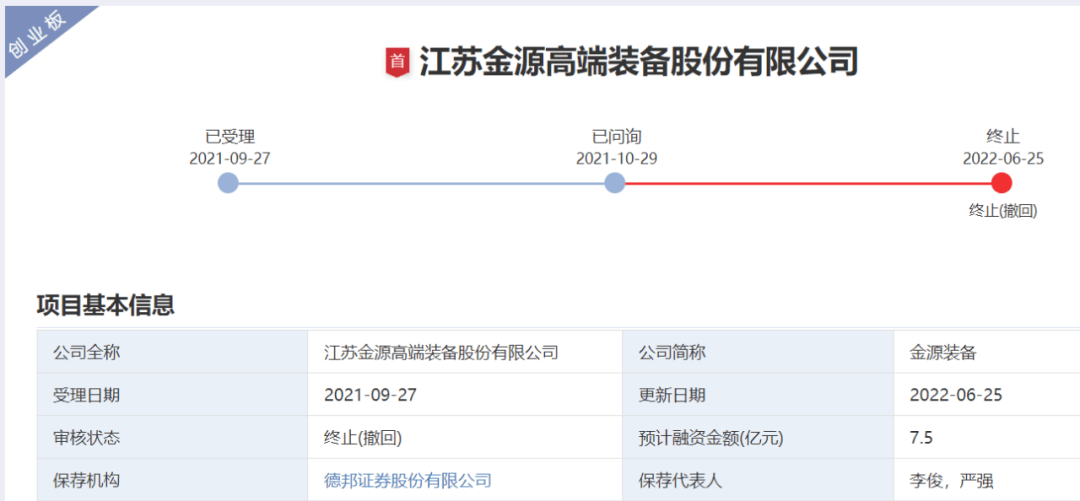The height and width of the screenshot is (501, 1080).
Task: Click the 2021-10-29 date under 已问询
Action: pos(616,158)
